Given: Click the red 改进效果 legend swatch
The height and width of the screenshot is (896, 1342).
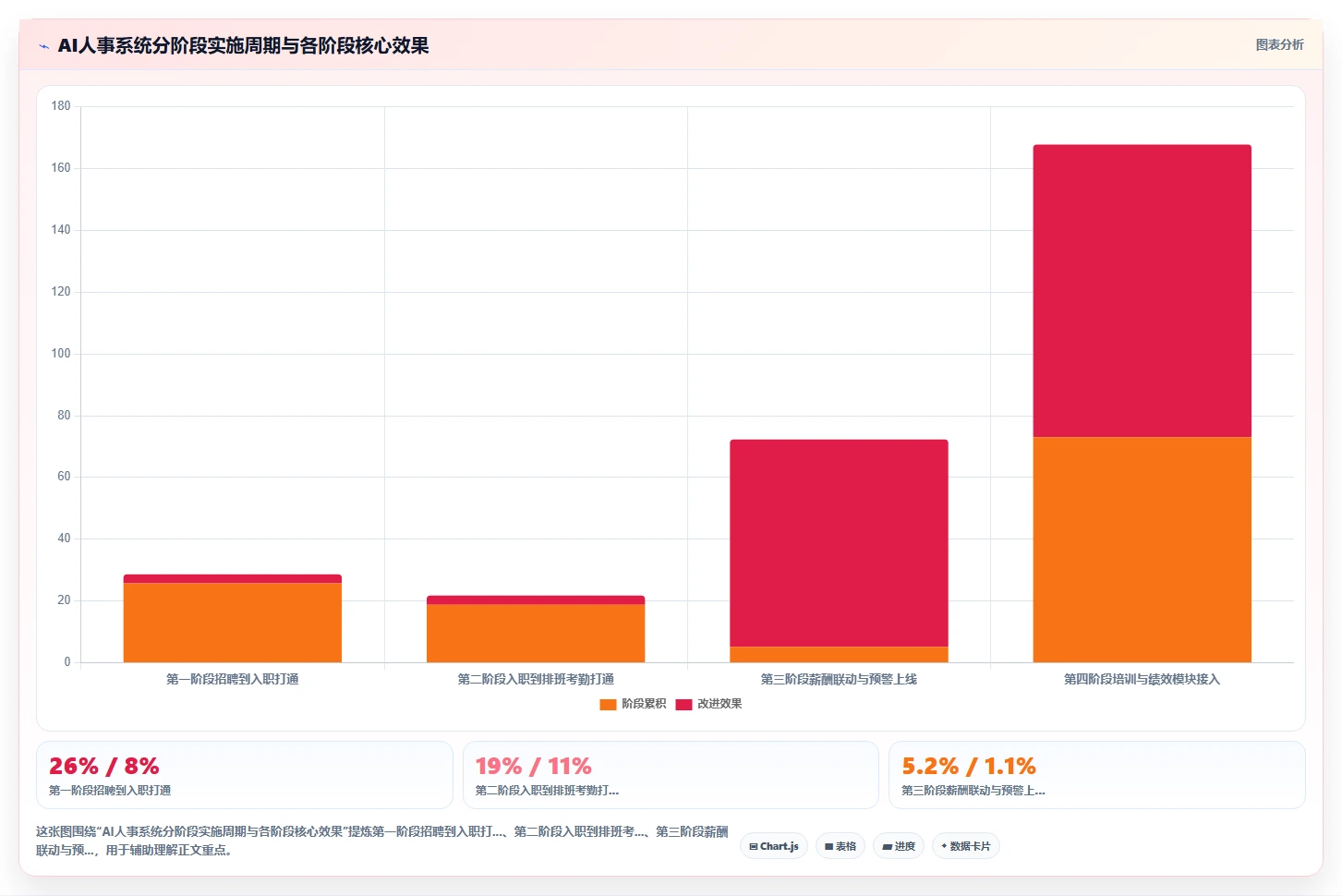Looking at the screenshot, I should (683, 704).
